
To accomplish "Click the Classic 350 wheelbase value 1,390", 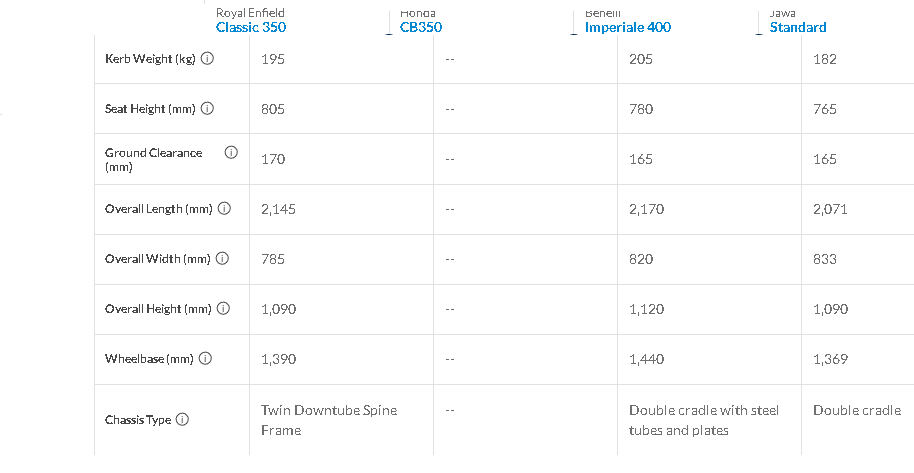I will click(278, 359).
